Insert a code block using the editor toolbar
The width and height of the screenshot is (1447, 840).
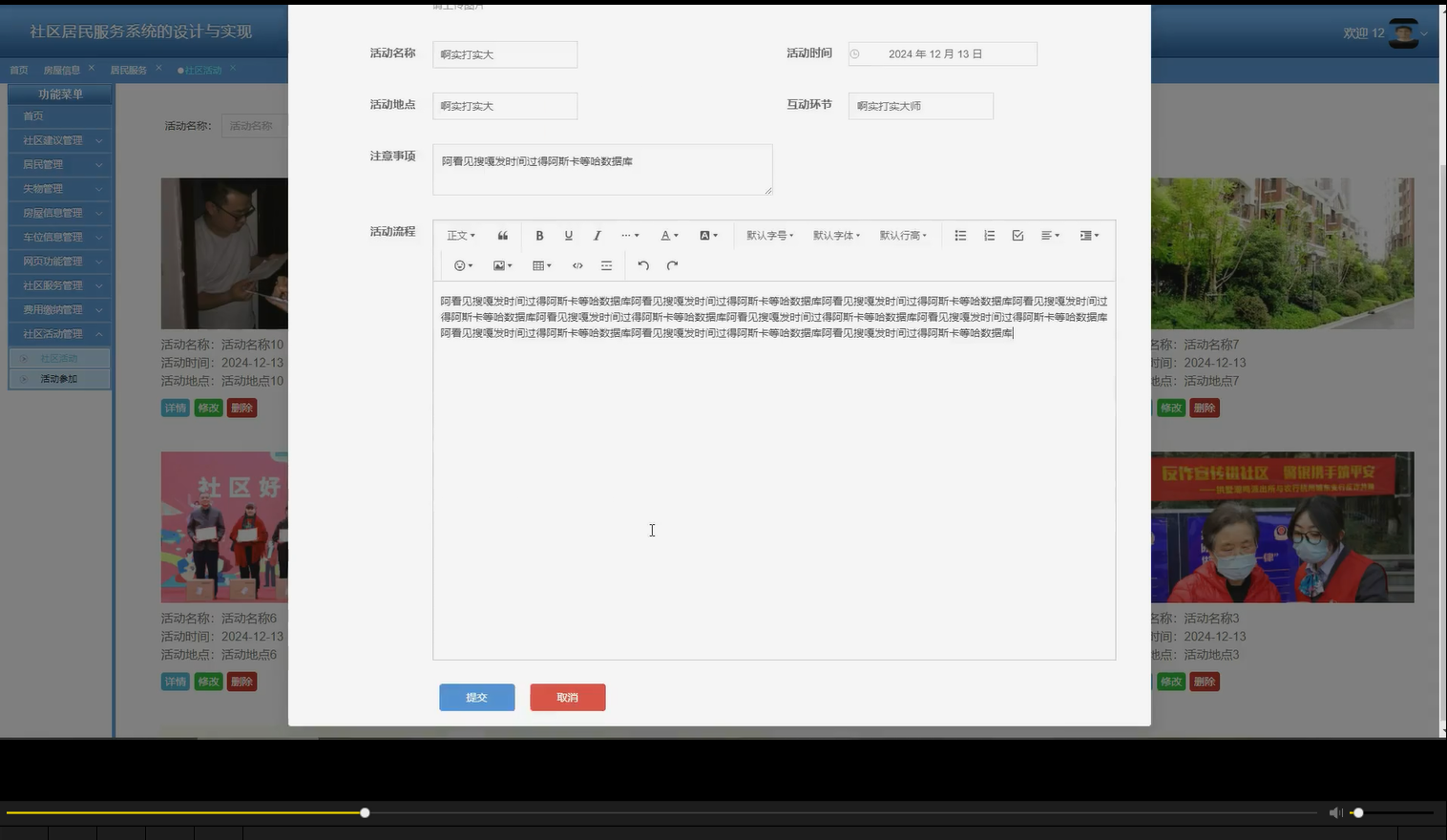click(577, 265)
